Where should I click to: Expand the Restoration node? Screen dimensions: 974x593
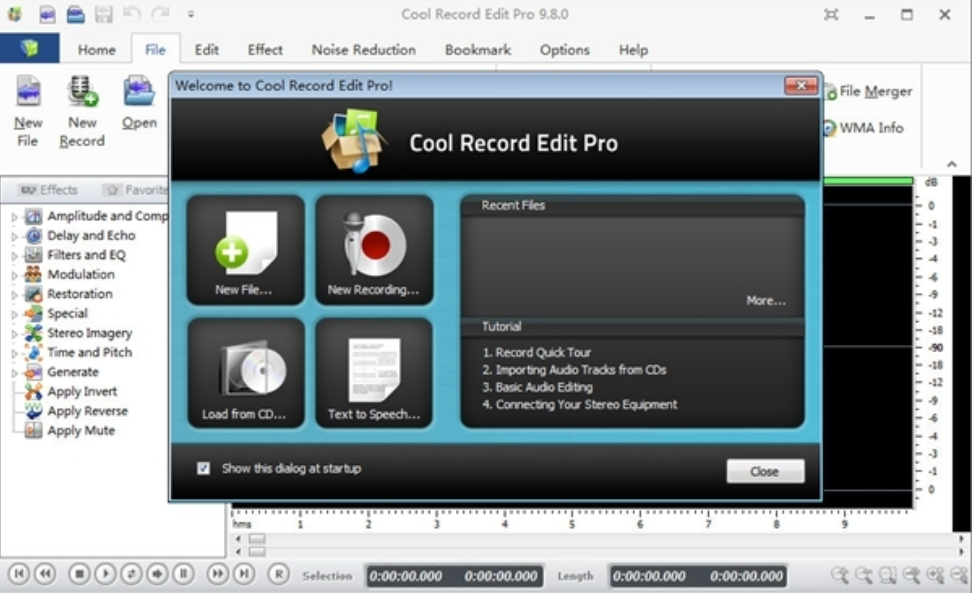click(x=14, y=295)
